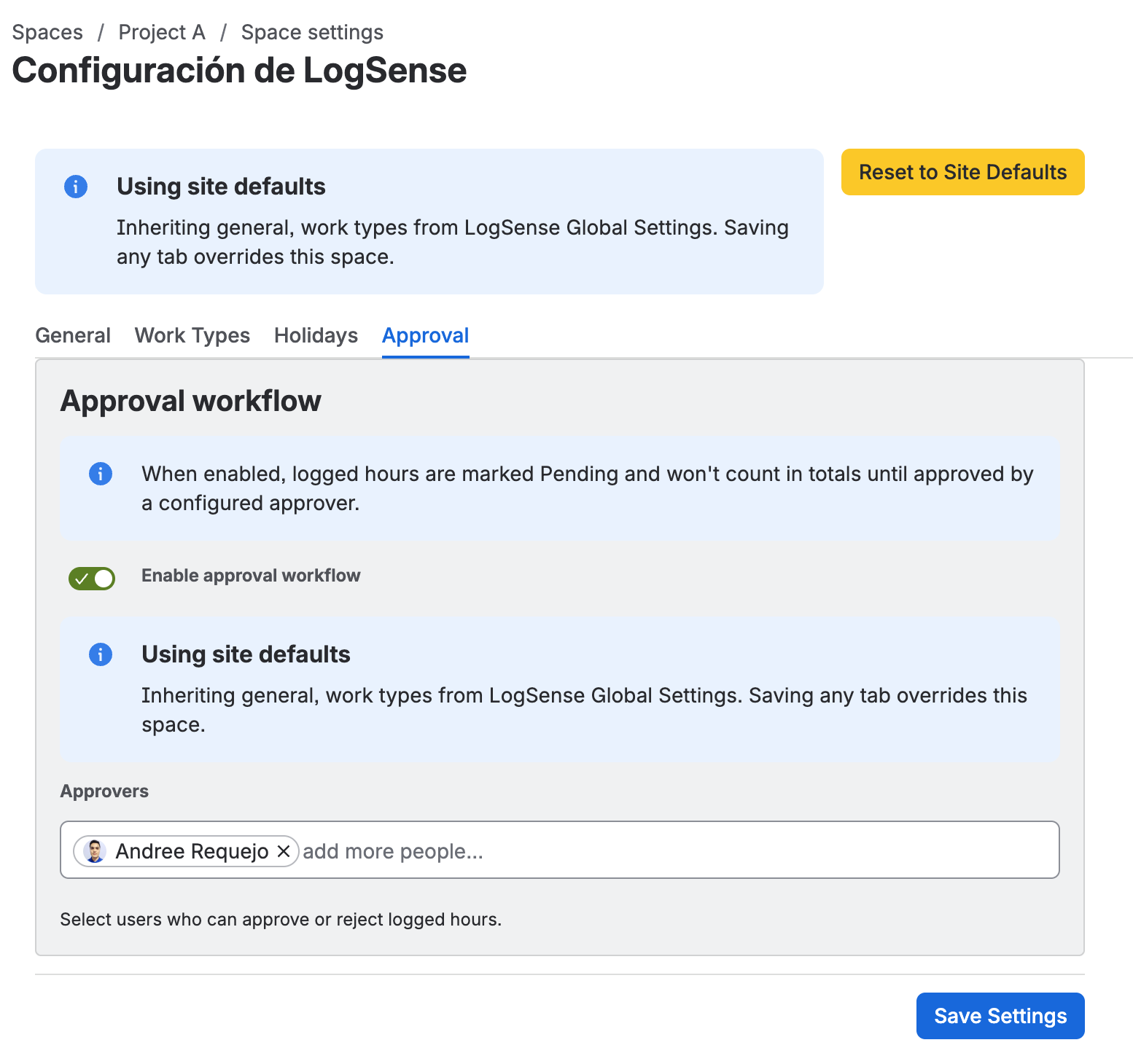The image size is (1133, 1064).
Task: Go to the Holidays tab
Action: point(316,335)
